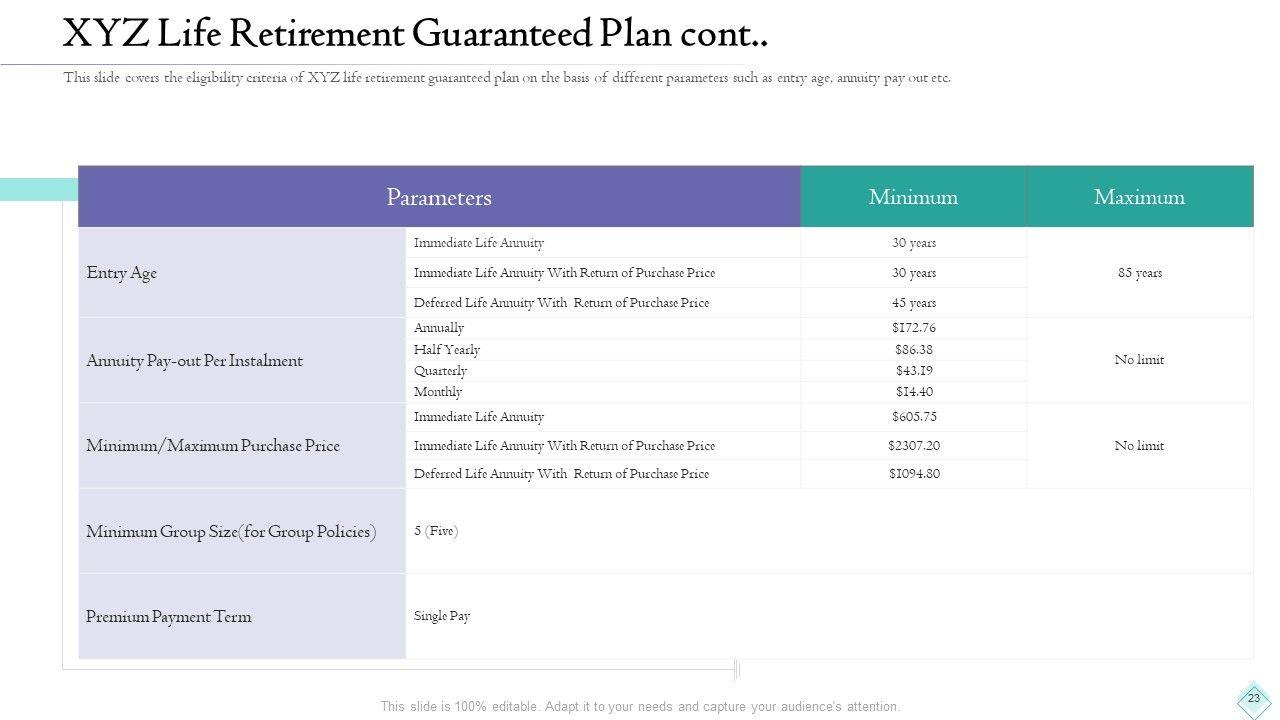
Task: Click the Premium Payment Term row label
Action: pyautogui.click(x=168, y=617)
